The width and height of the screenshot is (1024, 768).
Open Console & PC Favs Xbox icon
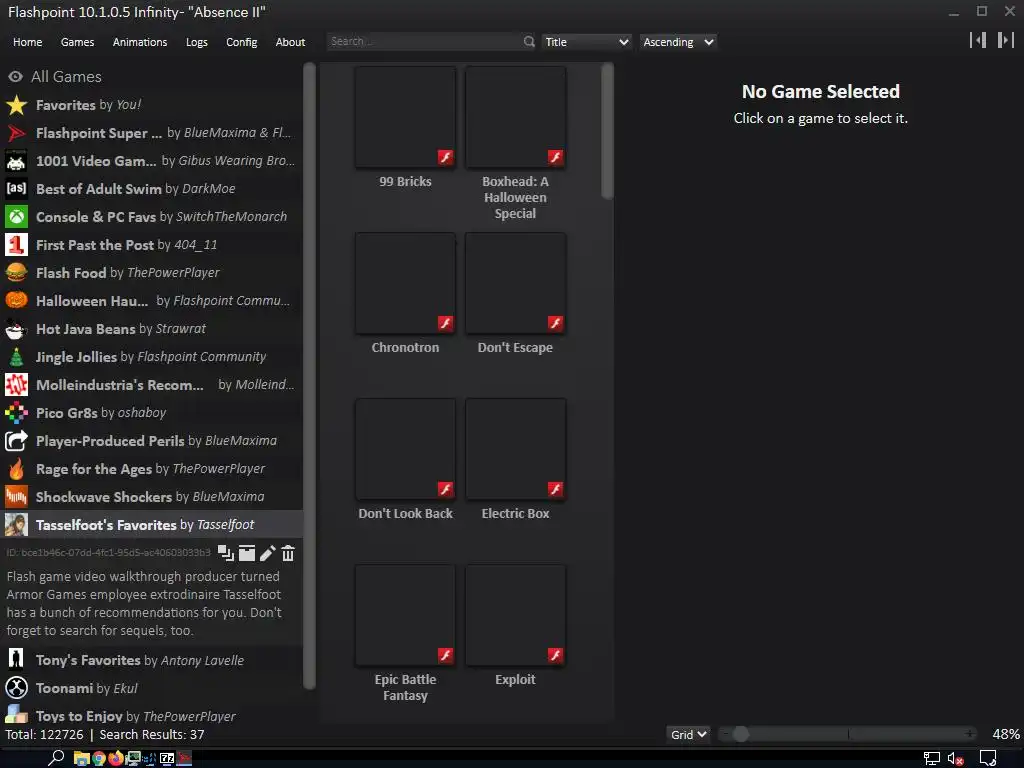(16, 217)
